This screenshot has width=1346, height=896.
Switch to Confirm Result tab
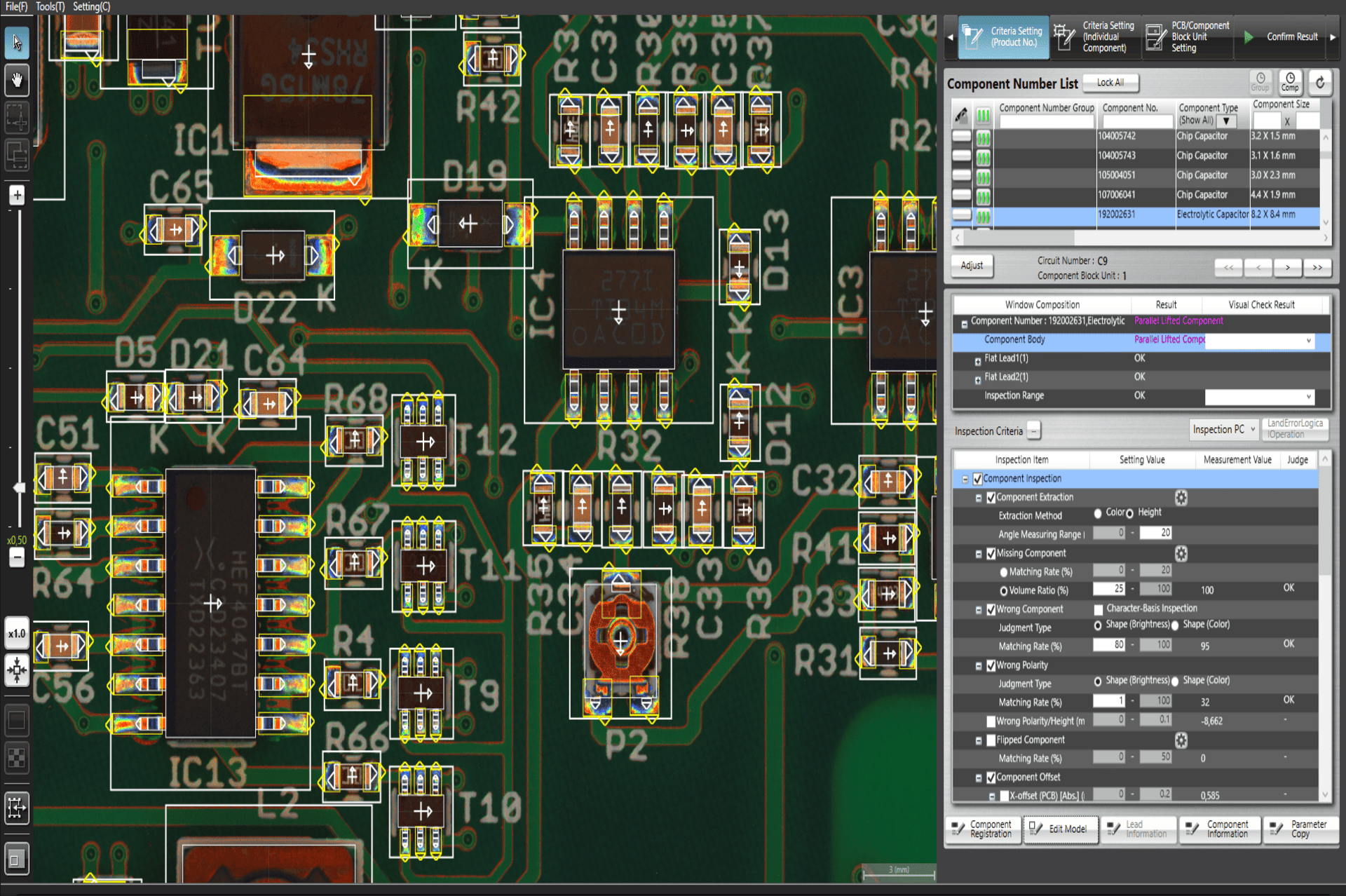[1283, 36]
